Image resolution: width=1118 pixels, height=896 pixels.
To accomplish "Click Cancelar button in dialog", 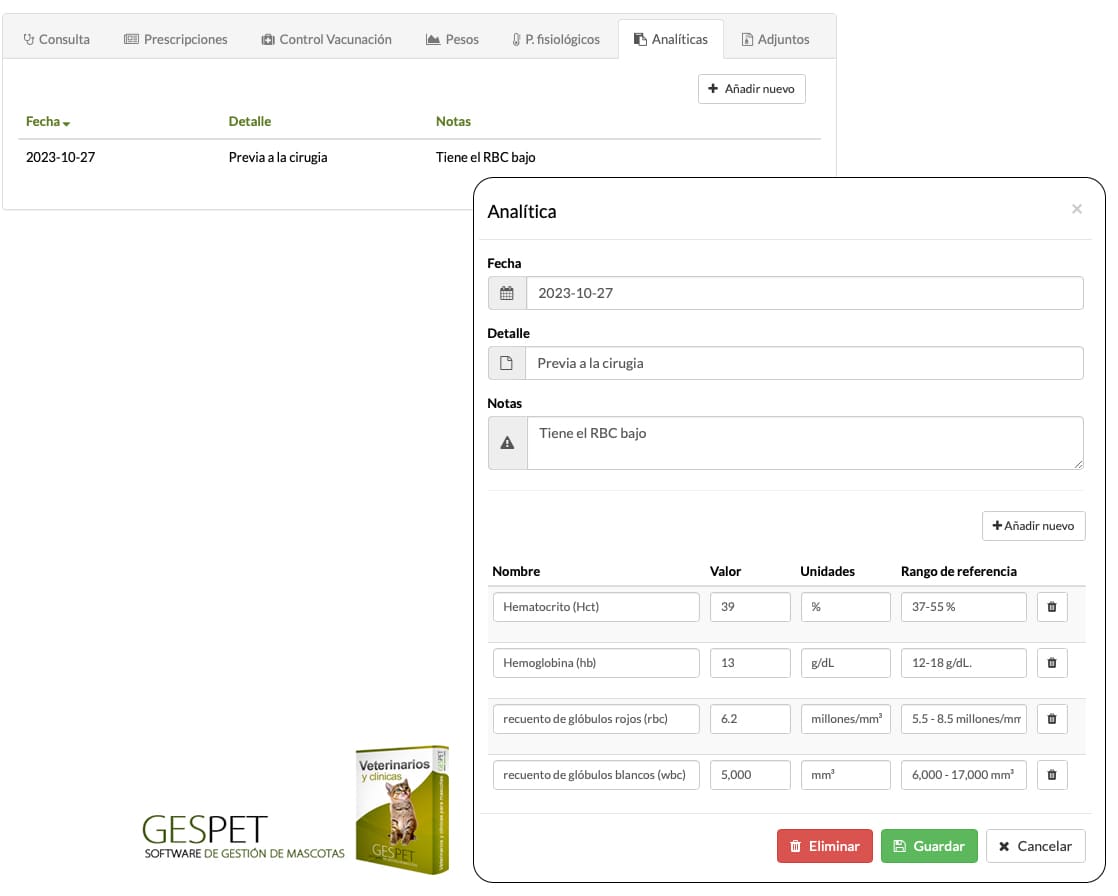I will coord(1035,846).
